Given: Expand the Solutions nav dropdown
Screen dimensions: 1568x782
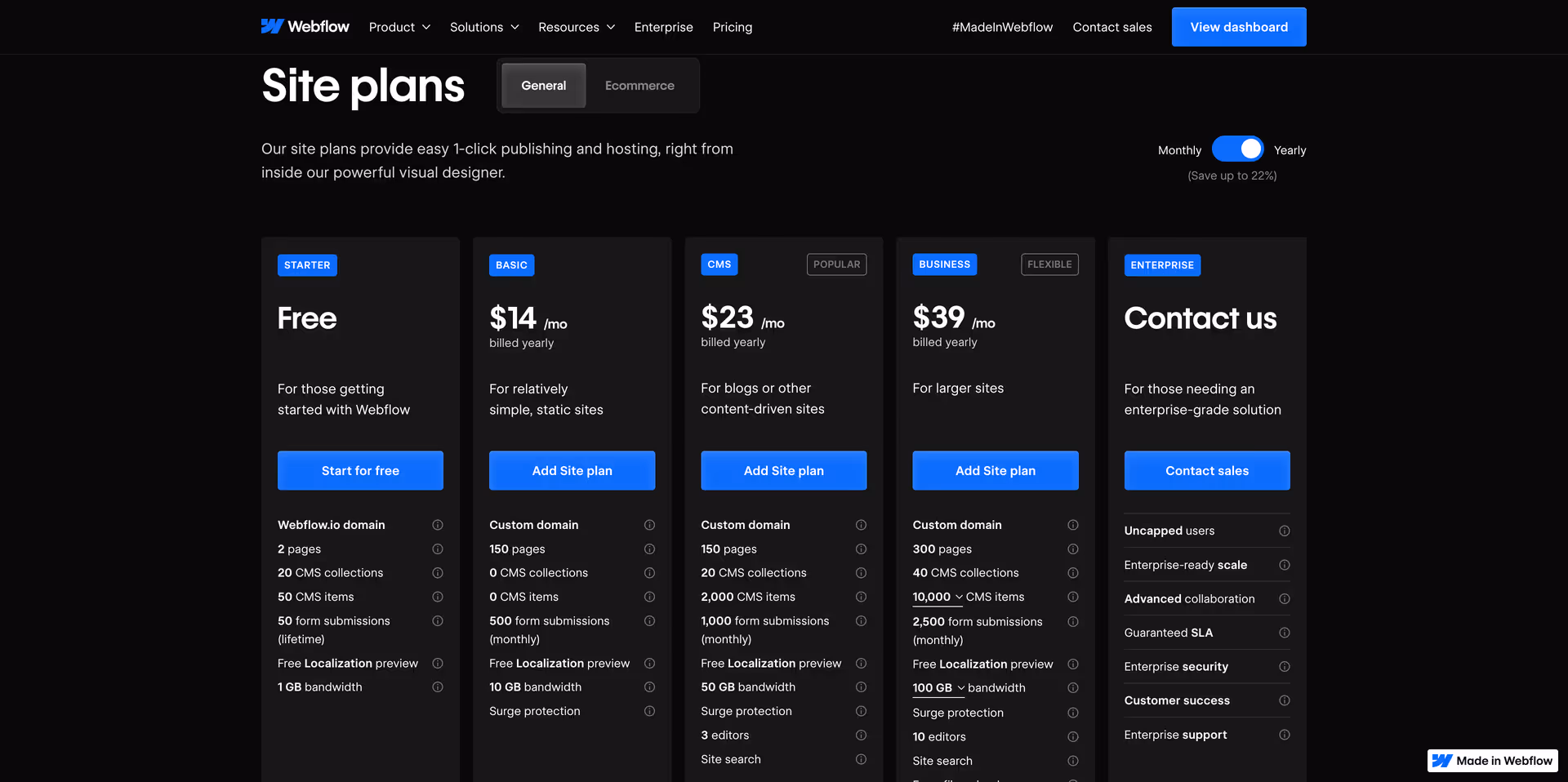Looking at the screenshot, I should [484, 27].
